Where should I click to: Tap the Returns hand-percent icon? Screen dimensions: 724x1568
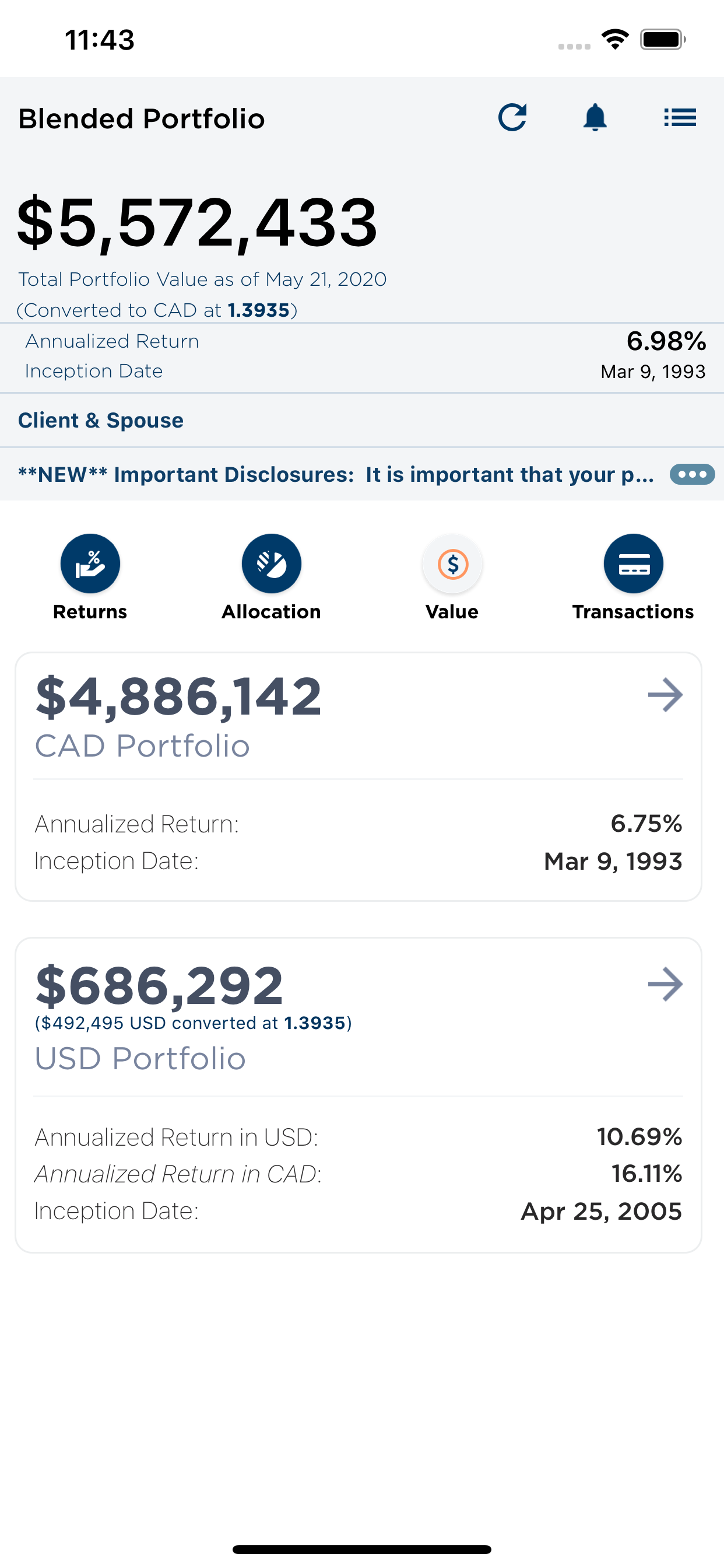pos(90,563)
